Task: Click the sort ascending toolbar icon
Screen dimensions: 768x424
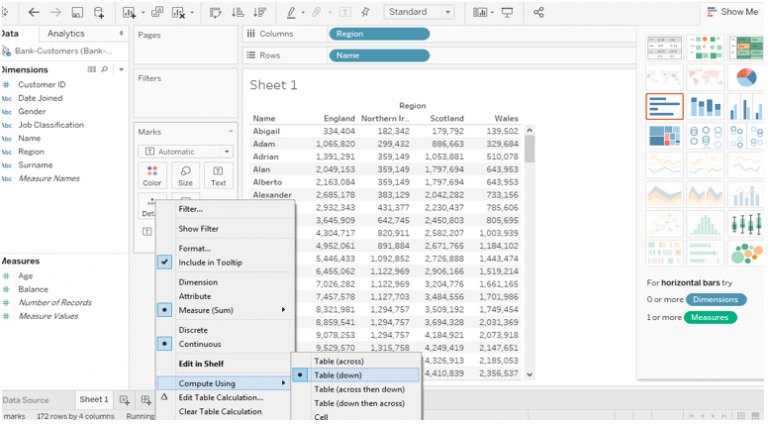Action: pyautogui.click(x=238, y=12)
